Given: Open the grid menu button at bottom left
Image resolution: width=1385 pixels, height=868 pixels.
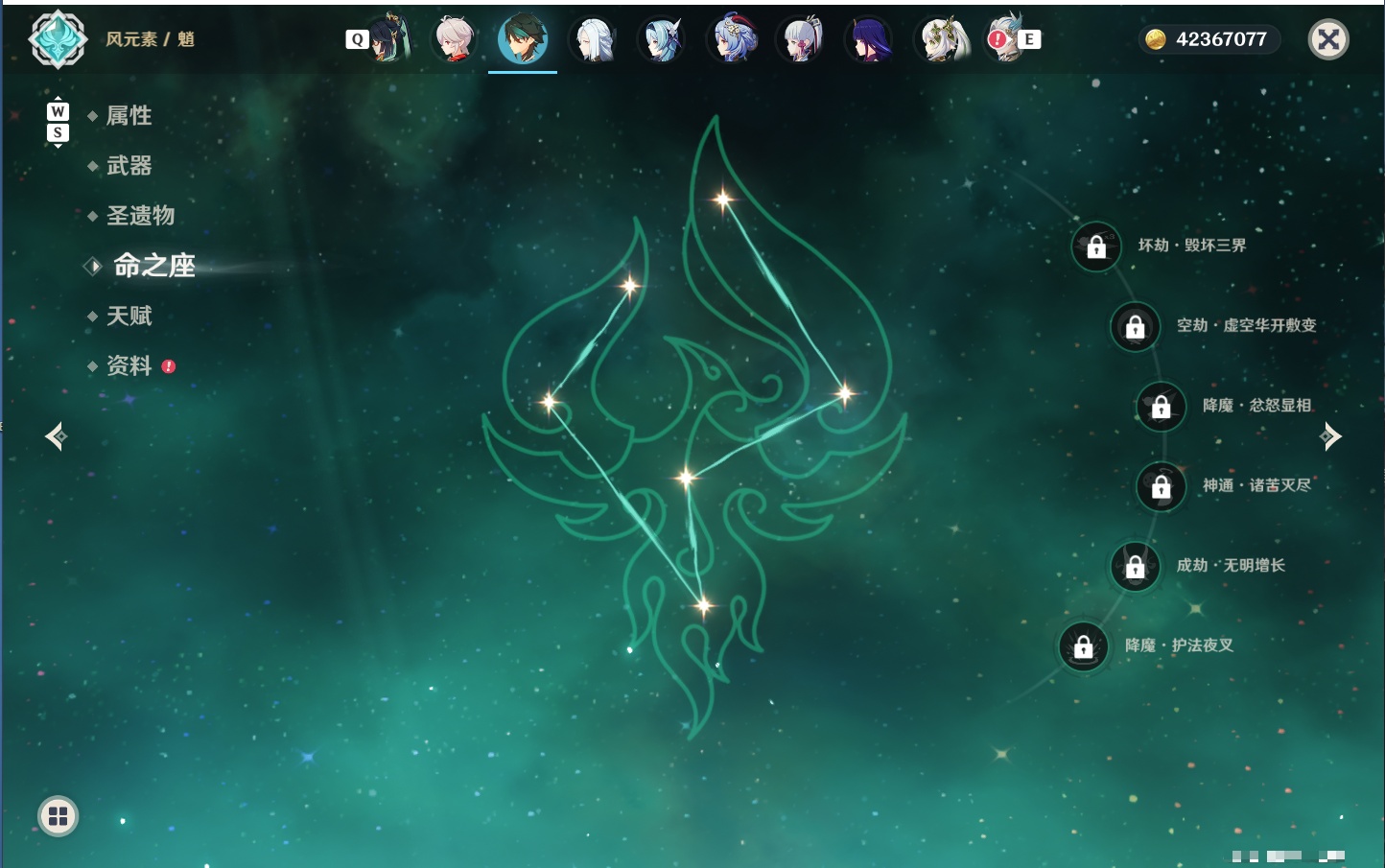Looking at the screenshot, I should tap(58, 816).
